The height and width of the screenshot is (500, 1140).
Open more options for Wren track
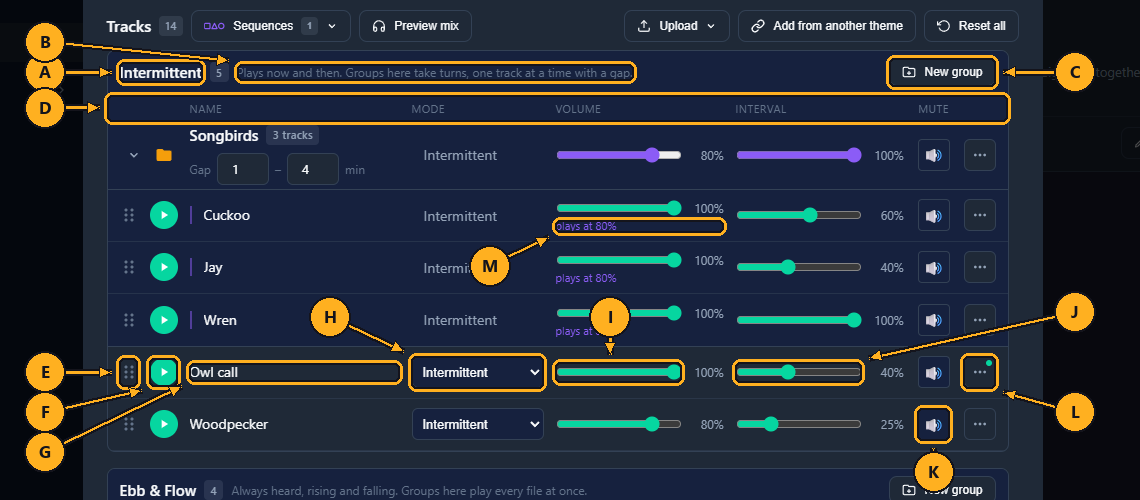point(979,320)
